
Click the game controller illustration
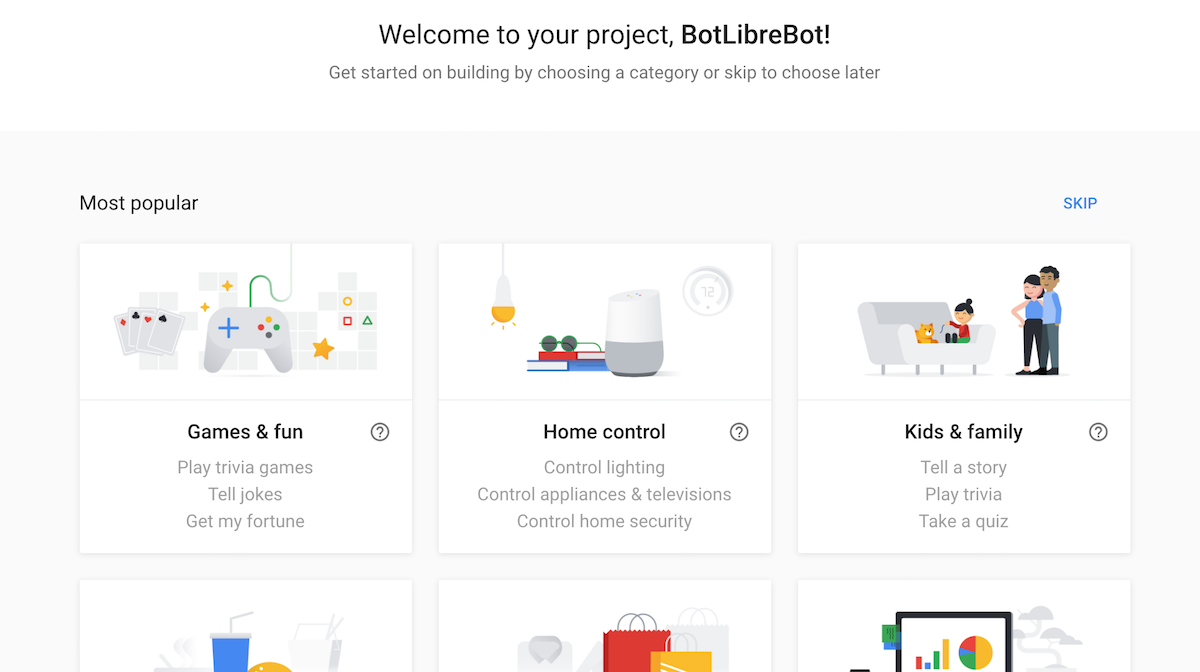coord(248,337)
